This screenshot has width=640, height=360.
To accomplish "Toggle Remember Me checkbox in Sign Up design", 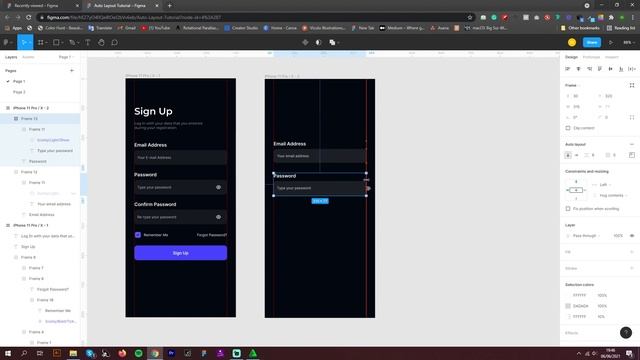I will coord(138,235).
